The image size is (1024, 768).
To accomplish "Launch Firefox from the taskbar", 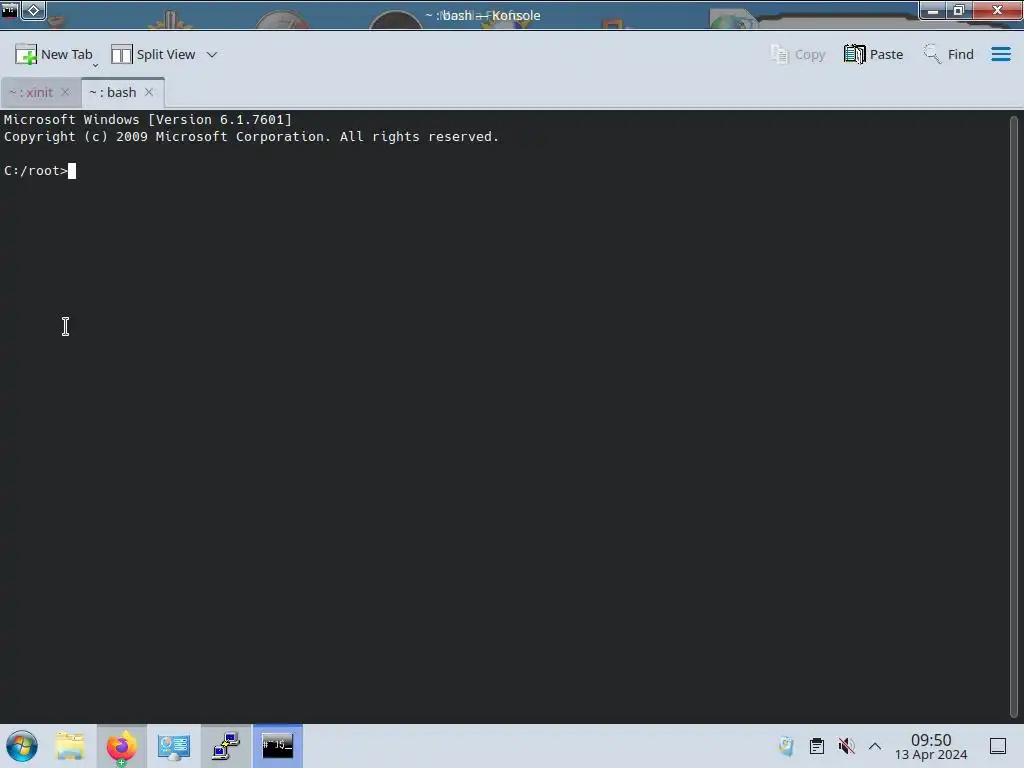I will [x=121, y=746].
